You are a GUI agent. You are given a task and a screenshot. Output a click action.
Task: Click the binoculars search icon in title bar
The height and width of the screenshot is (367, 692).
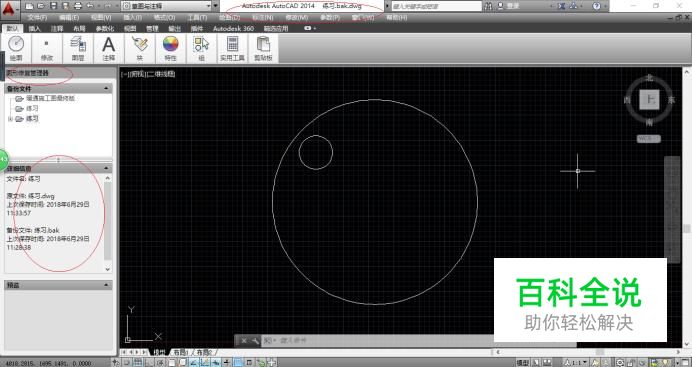(x=489, y=6)
